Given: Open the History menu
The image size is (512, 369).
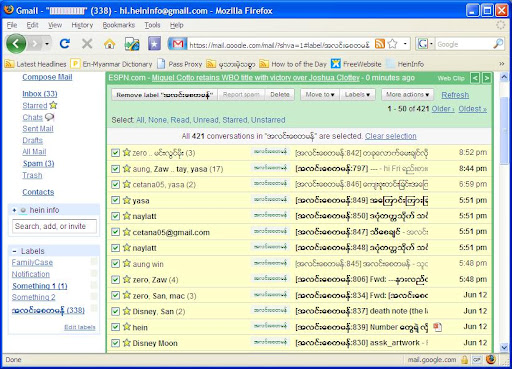Looking at the screenshot, I should pyautogui.click(x=82, y=25).
